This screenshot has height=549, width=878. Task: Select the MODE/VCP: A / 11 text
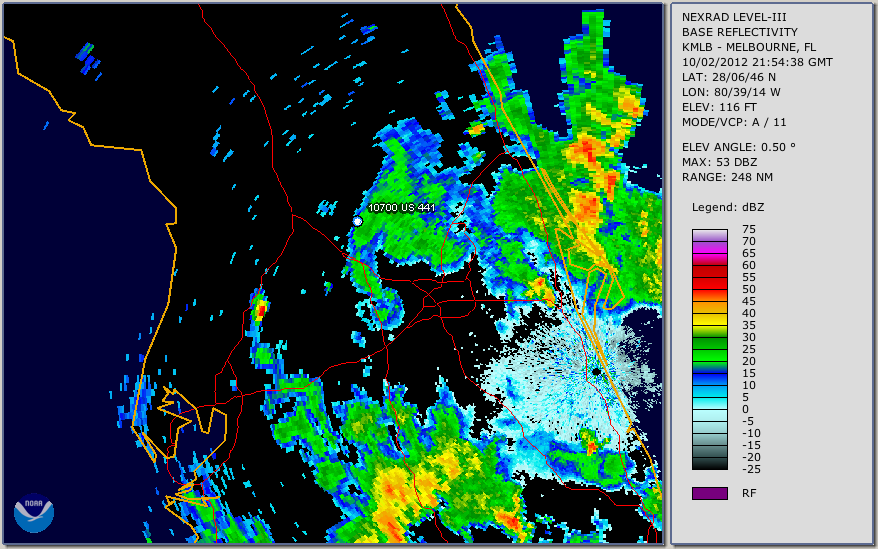734,122
